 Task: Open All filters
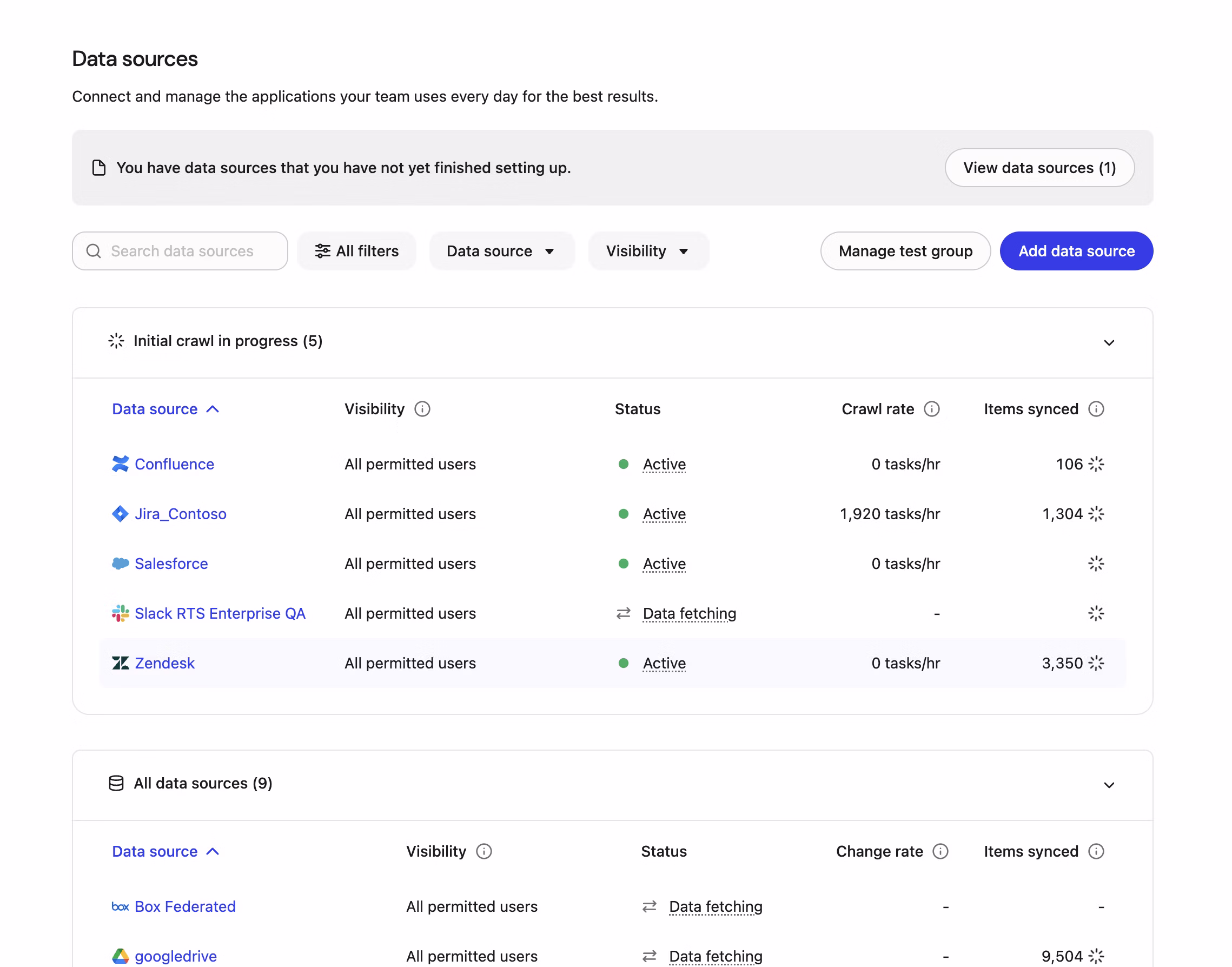357,251
